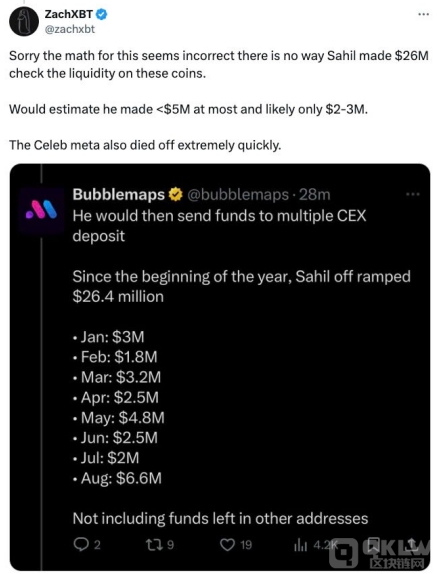438x574 pixels.
Task: Click the Aug: $6.6M line
Action: (x=117, y=478)
